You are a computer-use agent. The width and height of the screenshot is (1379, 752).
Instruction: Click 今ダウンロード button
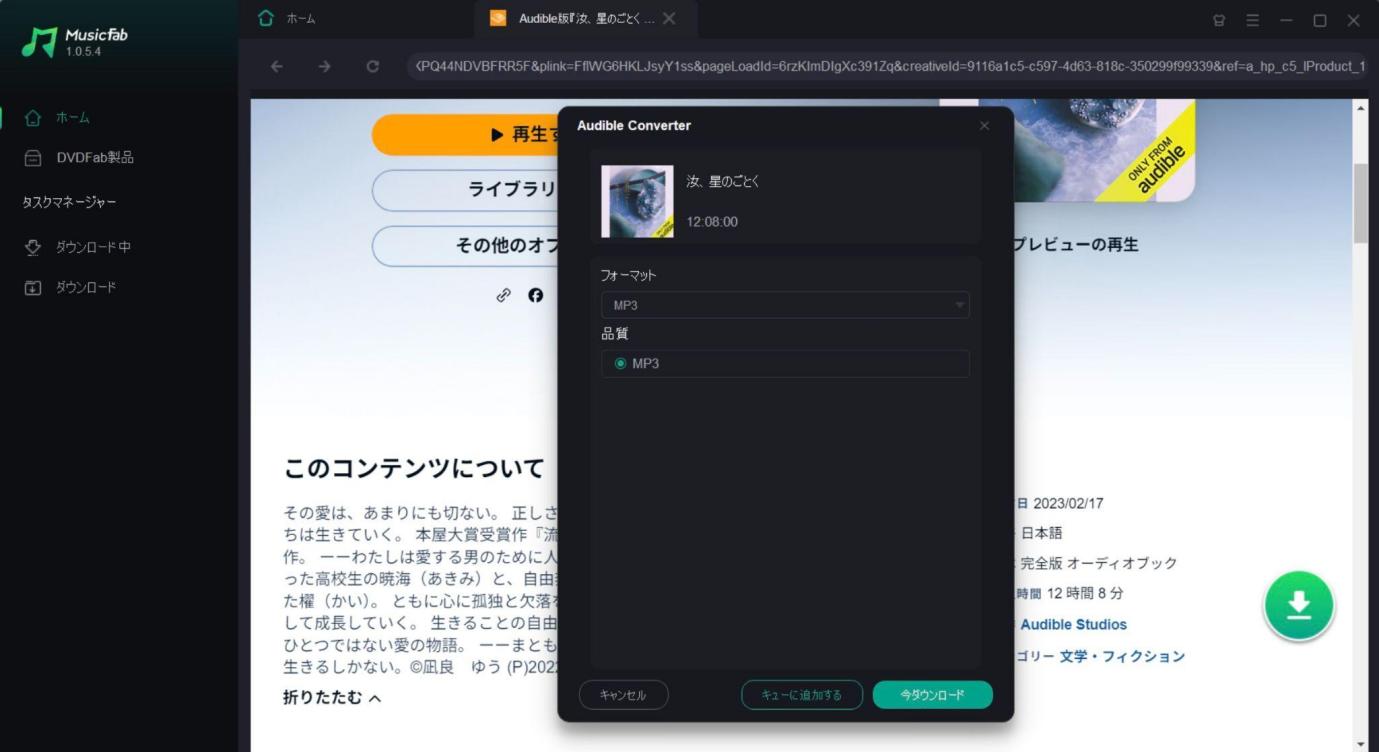tap(933, 695)
